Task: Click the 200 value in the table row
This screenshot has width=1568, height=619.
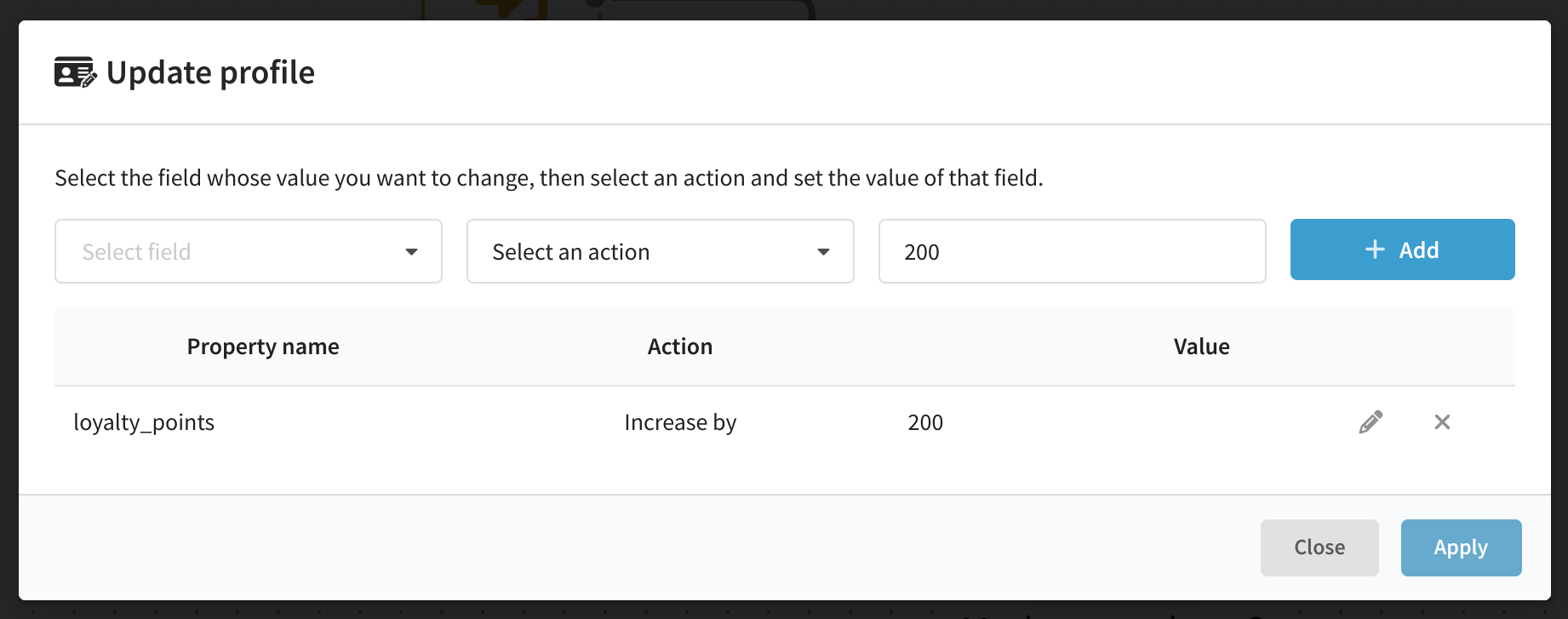Action: tap(925, 422)
